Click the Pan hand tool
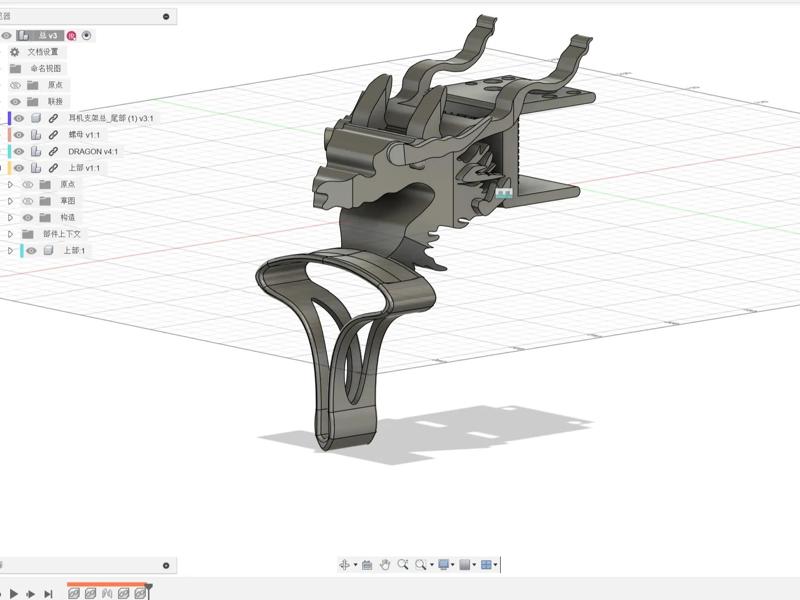 tap(385, 565)
